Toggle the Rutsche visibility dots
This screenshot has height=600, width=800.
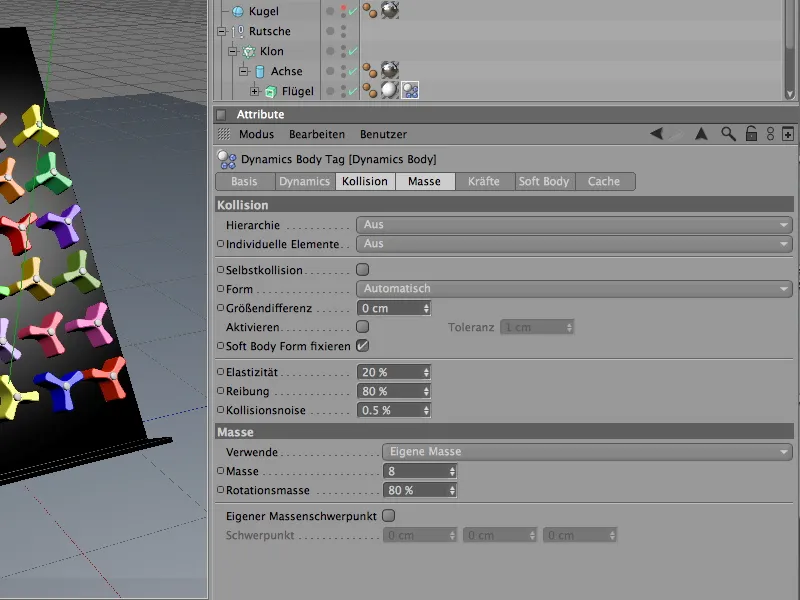[343, 31]
